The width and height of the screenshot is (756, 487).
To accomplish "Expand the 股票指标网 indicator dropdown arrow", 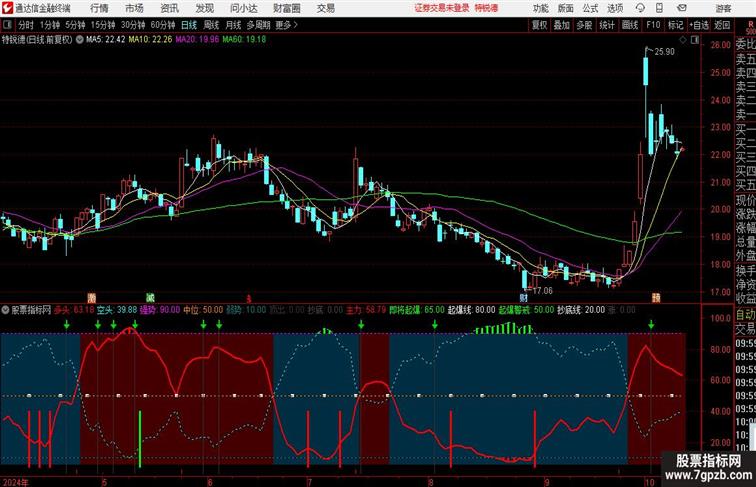I will 5,310.
